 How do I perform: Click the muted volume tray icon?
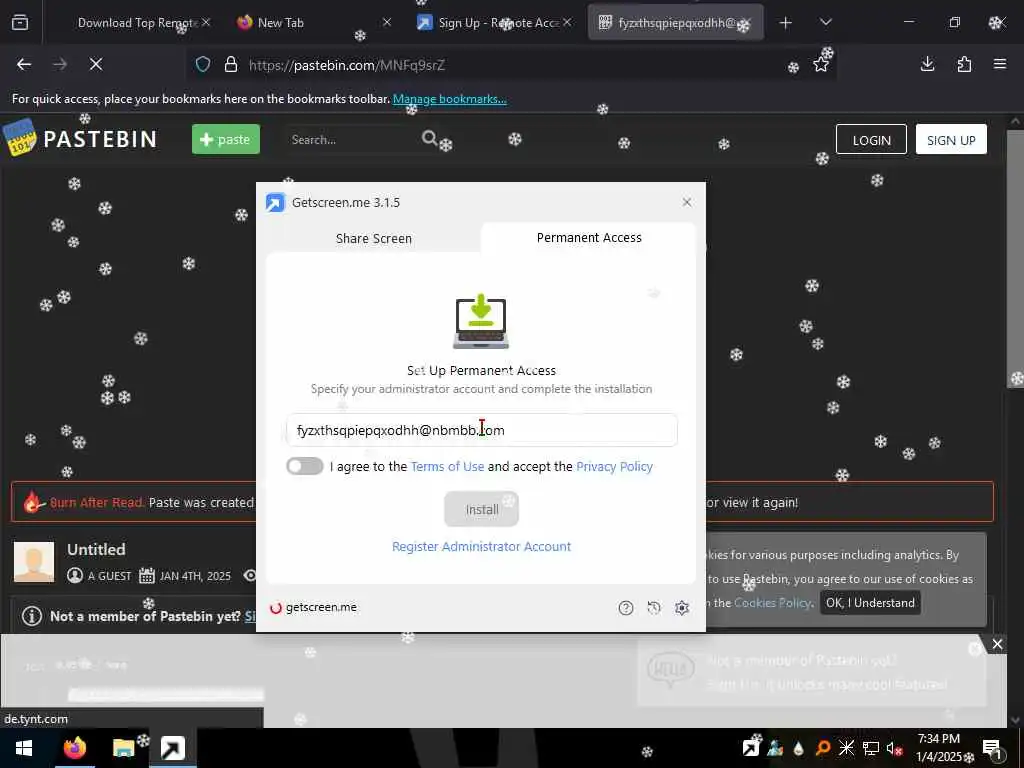[895, 748]
